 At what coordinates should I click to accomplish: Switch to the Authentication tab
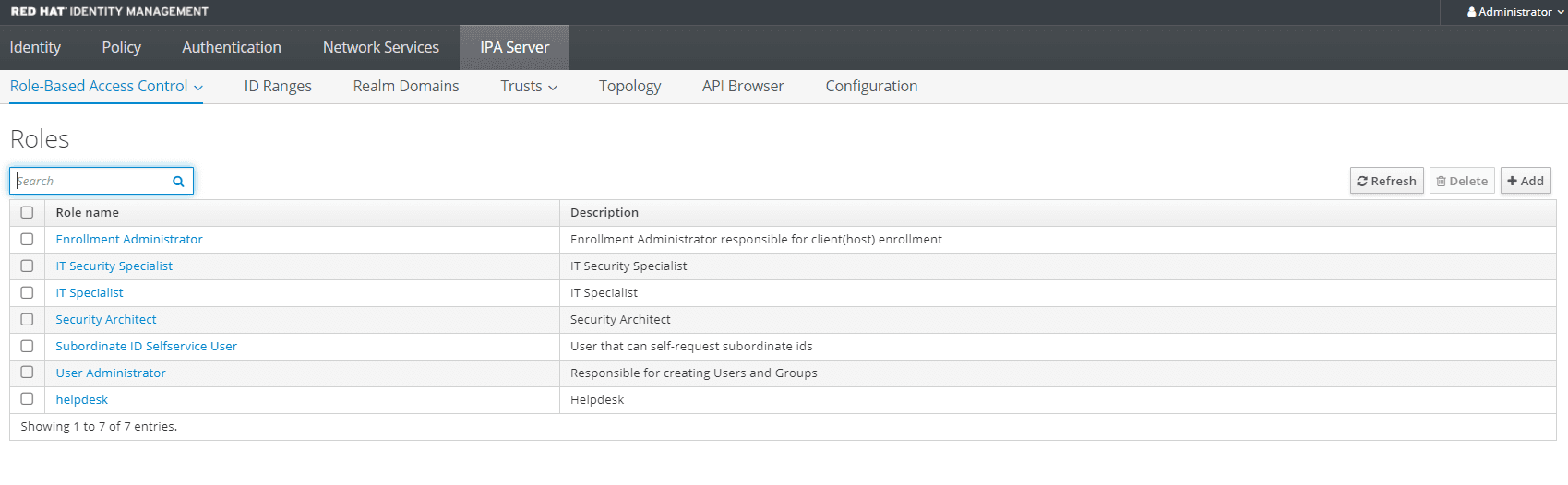tap(232, 47)
